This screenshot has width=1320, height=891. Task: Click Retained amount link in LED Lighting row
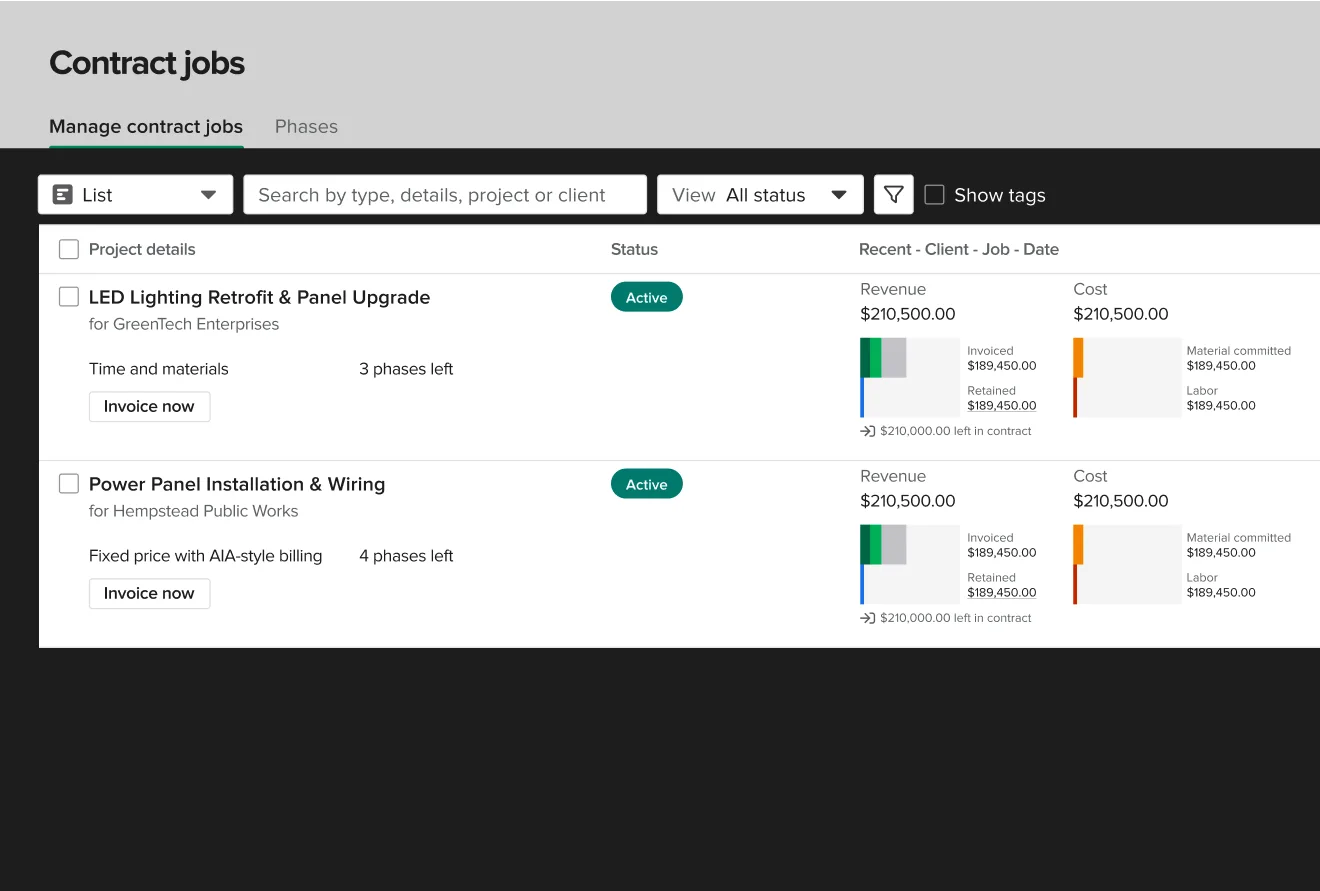1001,406
